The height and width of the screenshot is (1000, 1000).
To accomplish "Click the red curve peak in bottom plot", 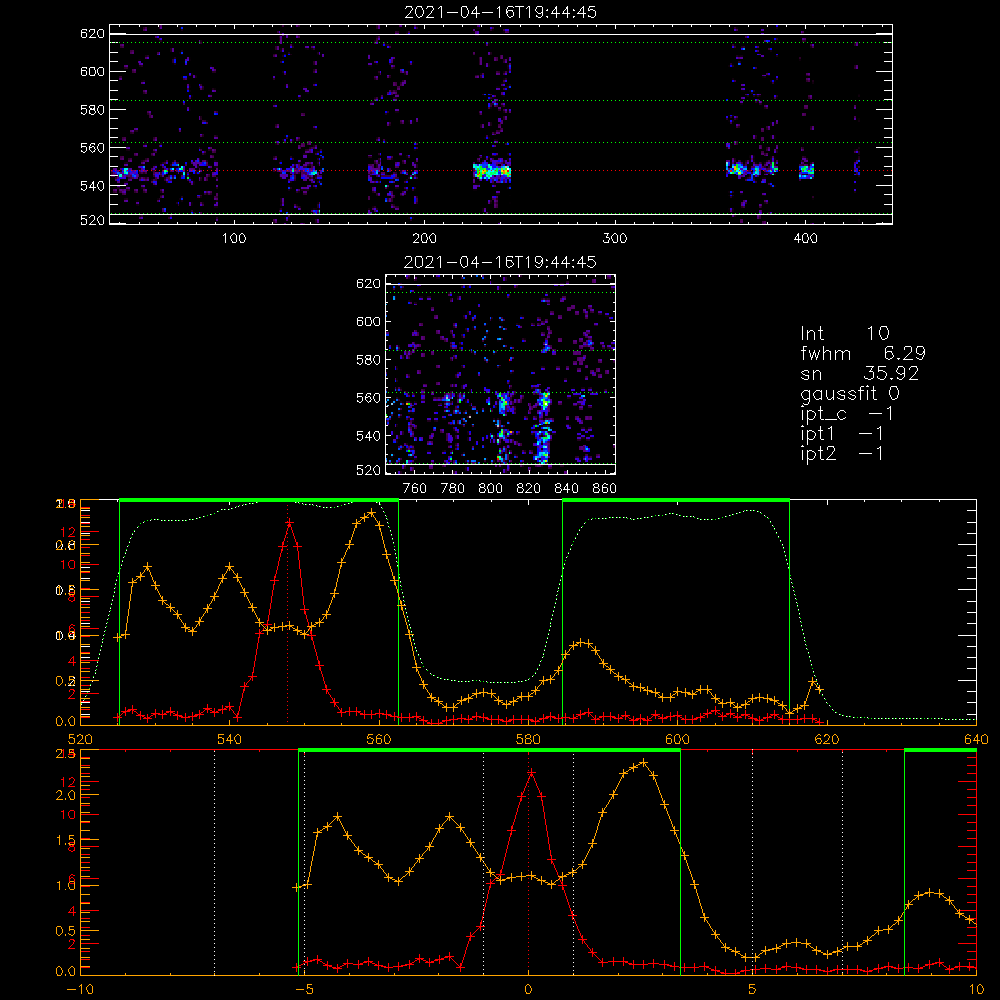I will pyautogui.click(x=531, y=772).
